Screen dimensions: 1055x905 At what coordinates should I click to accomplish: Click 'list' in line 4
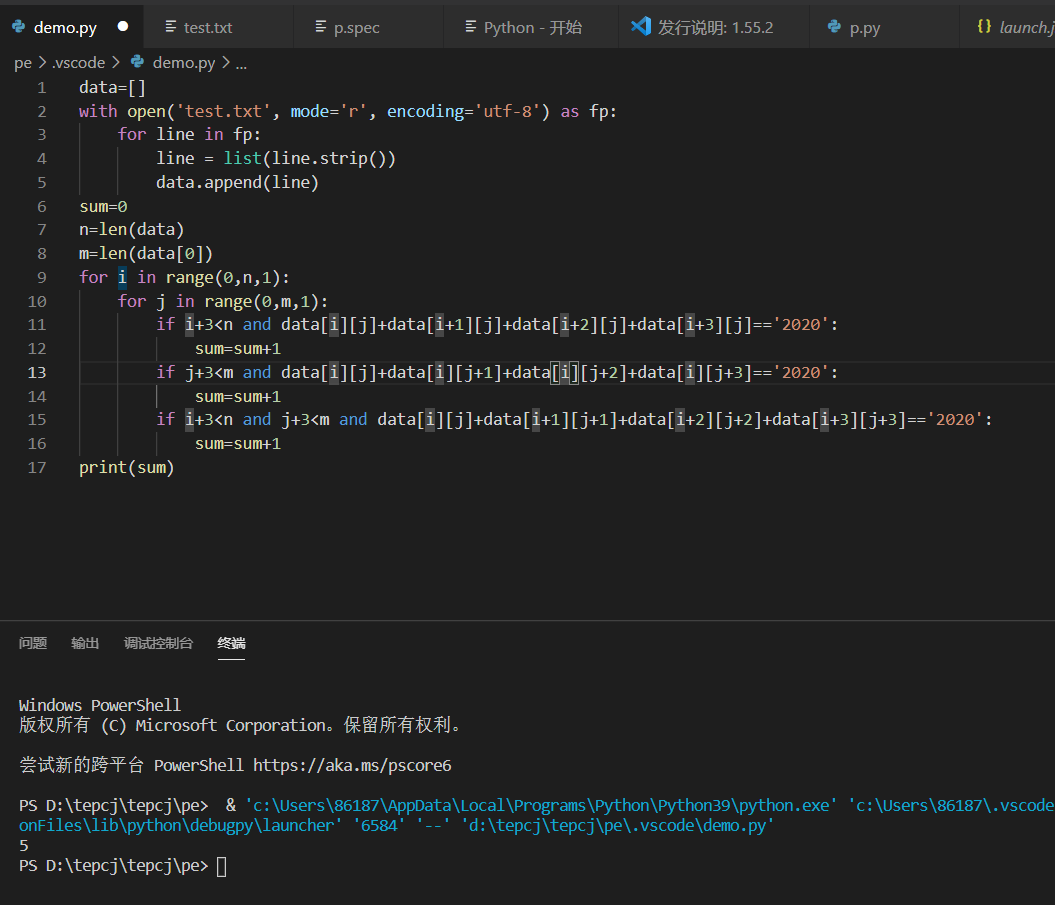tap(242, 158)
